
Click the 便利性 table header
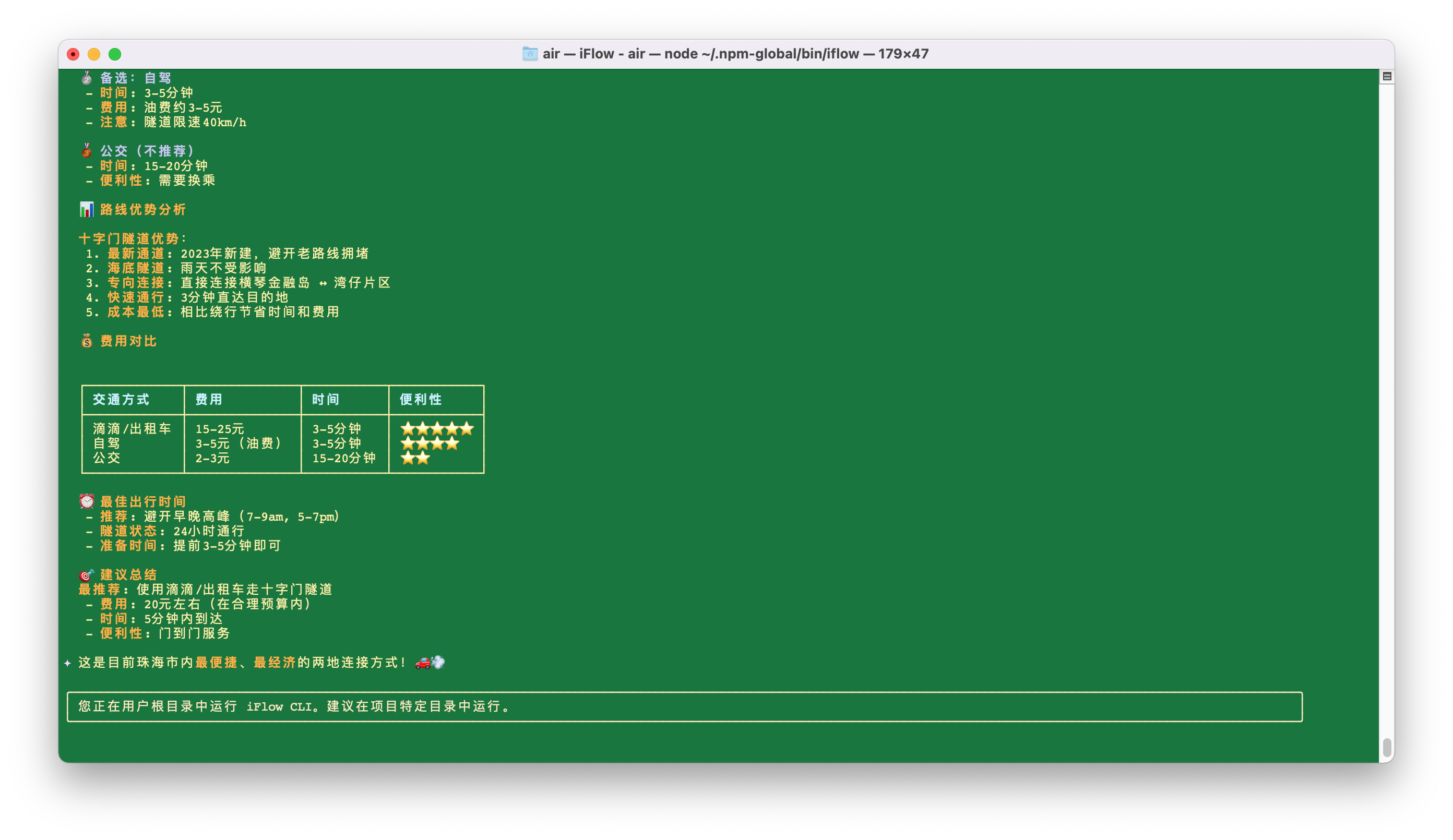click(420, 400)
